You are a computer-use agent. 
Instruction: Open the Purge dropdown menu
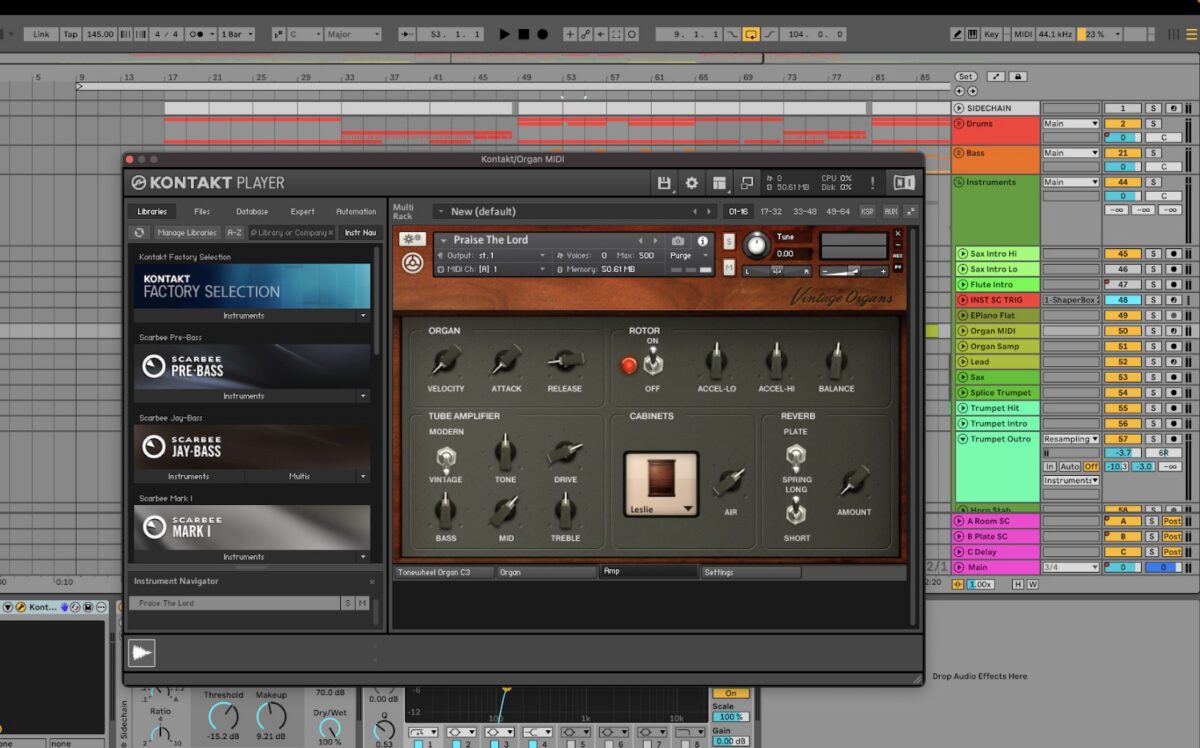pos(691,256)
